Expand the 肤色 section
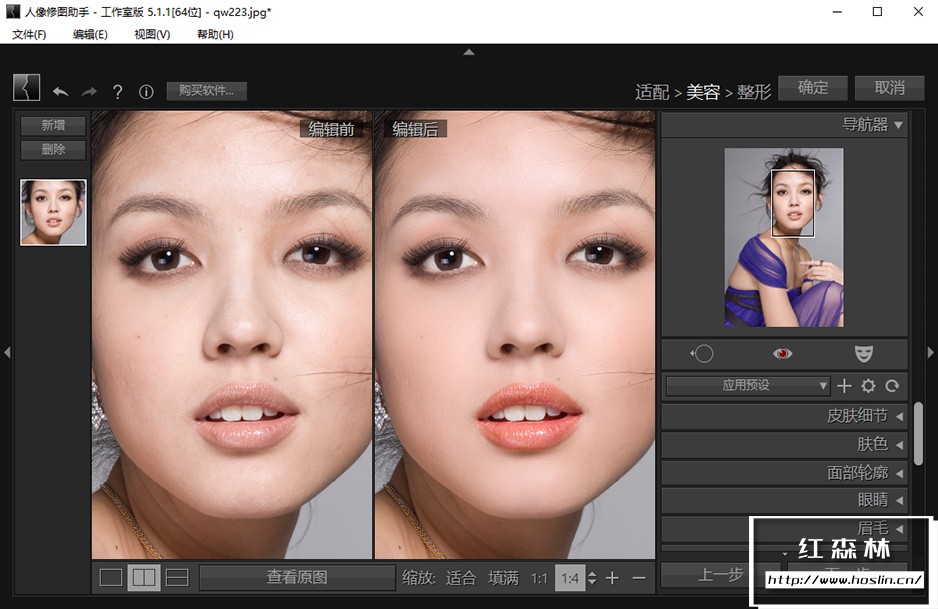This screenshot has height=609, width=938. pyautogui.click(x=784, y=444)
